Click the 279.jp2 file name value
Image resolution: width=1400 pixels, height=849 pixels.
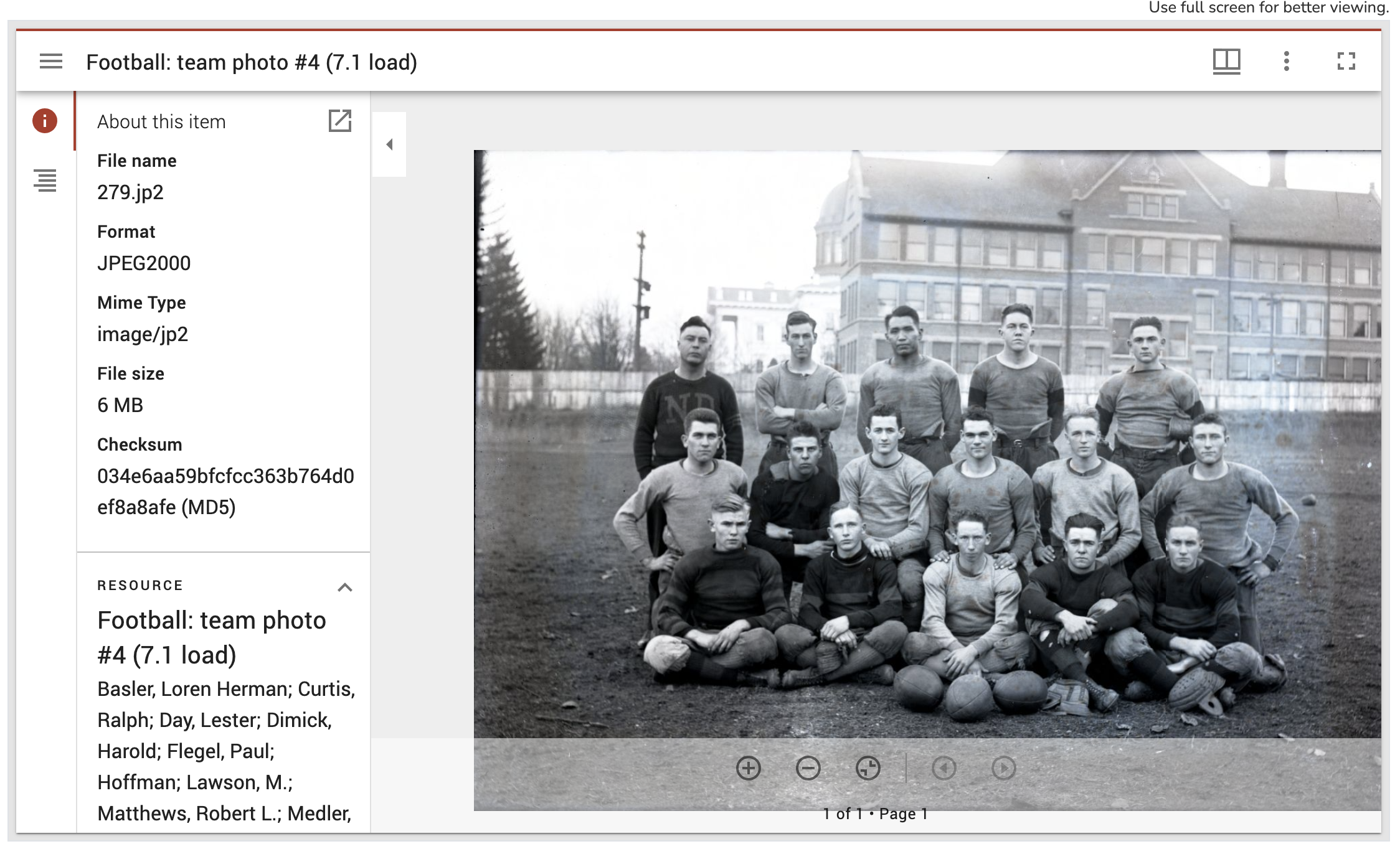pos(130,192)
